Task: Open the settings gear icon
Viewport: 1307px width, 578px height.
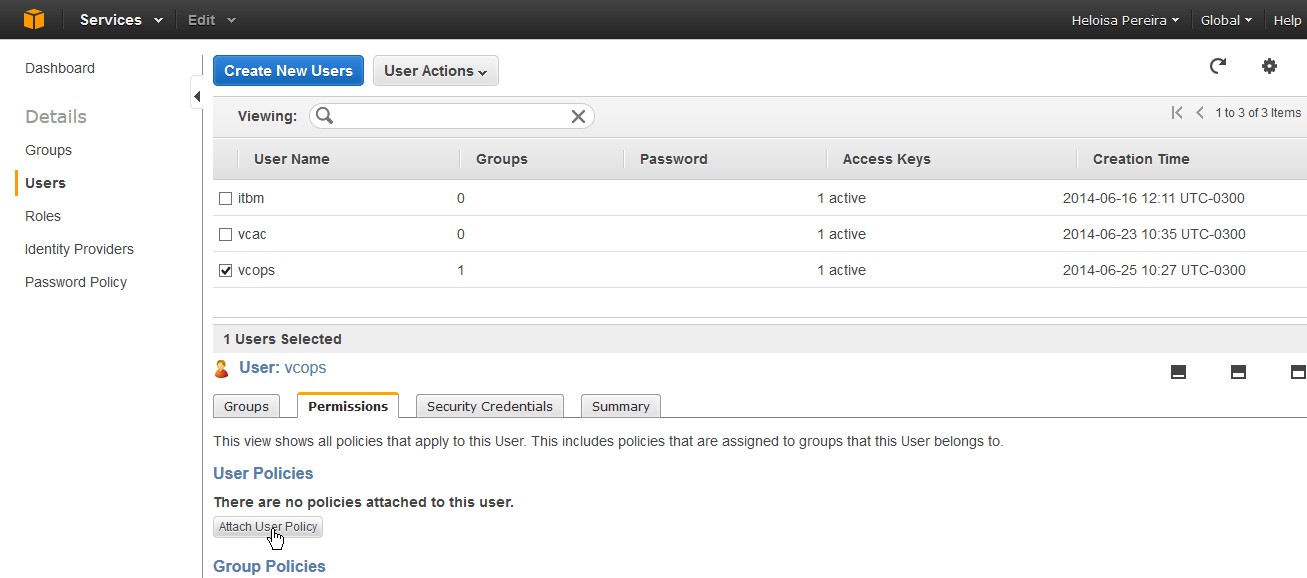Action: tap(1269, 67)
